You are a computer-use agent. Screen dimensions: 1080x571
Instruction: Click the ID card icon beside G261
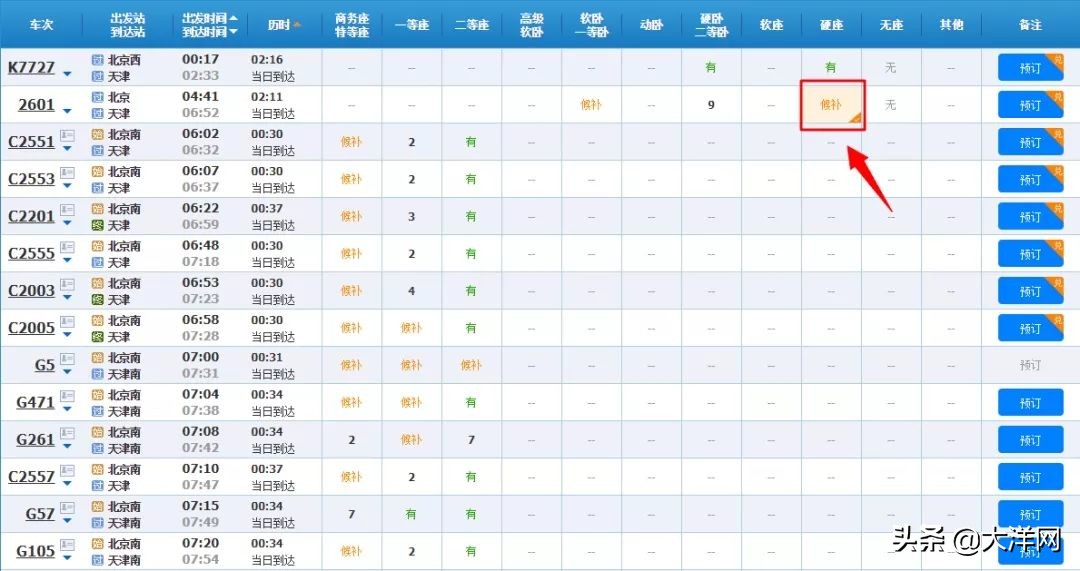pyautogui.click(x=67, y=433)
